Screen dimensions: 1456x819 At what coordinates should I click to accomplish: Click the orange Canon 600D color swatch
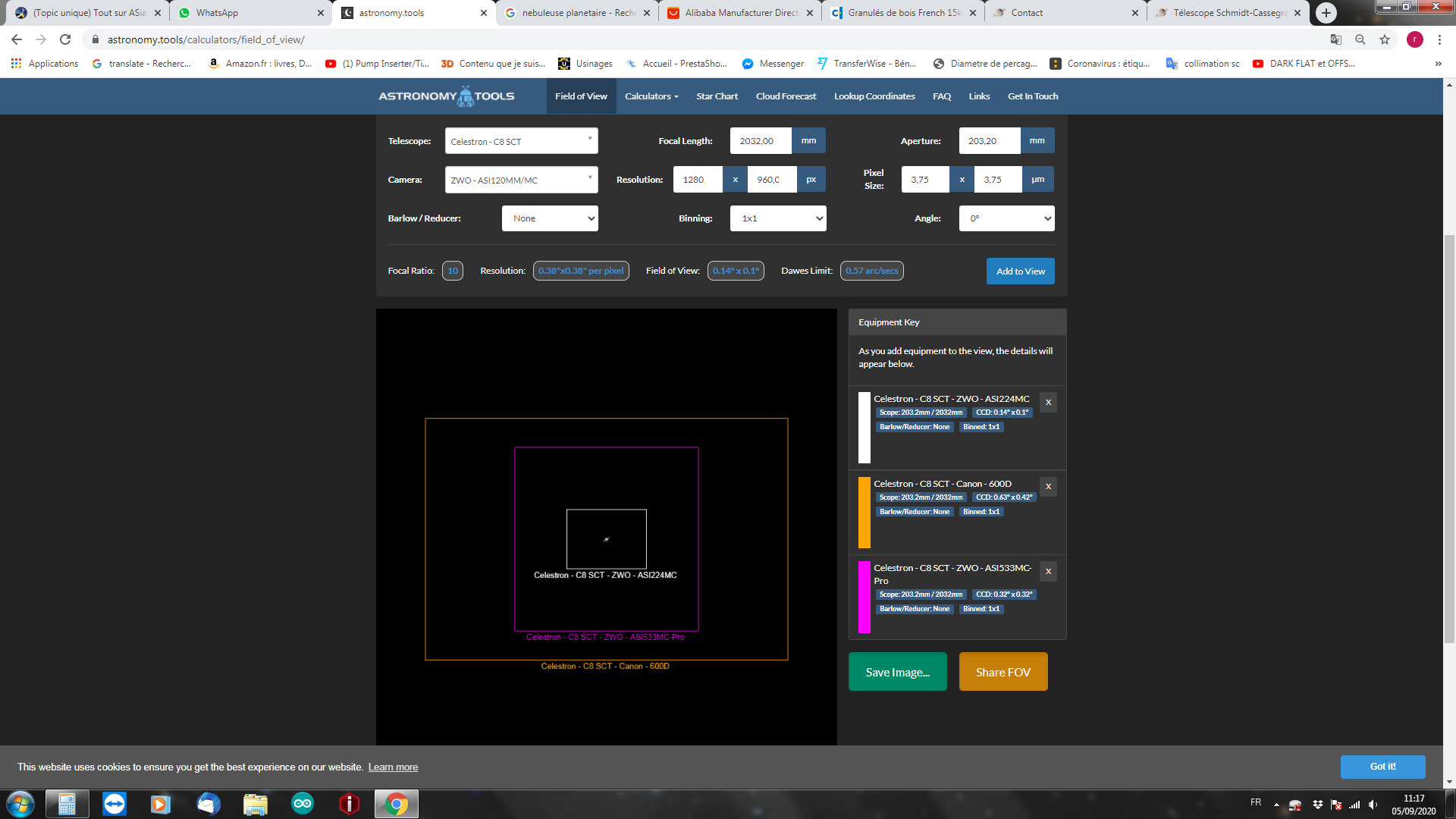864,512
